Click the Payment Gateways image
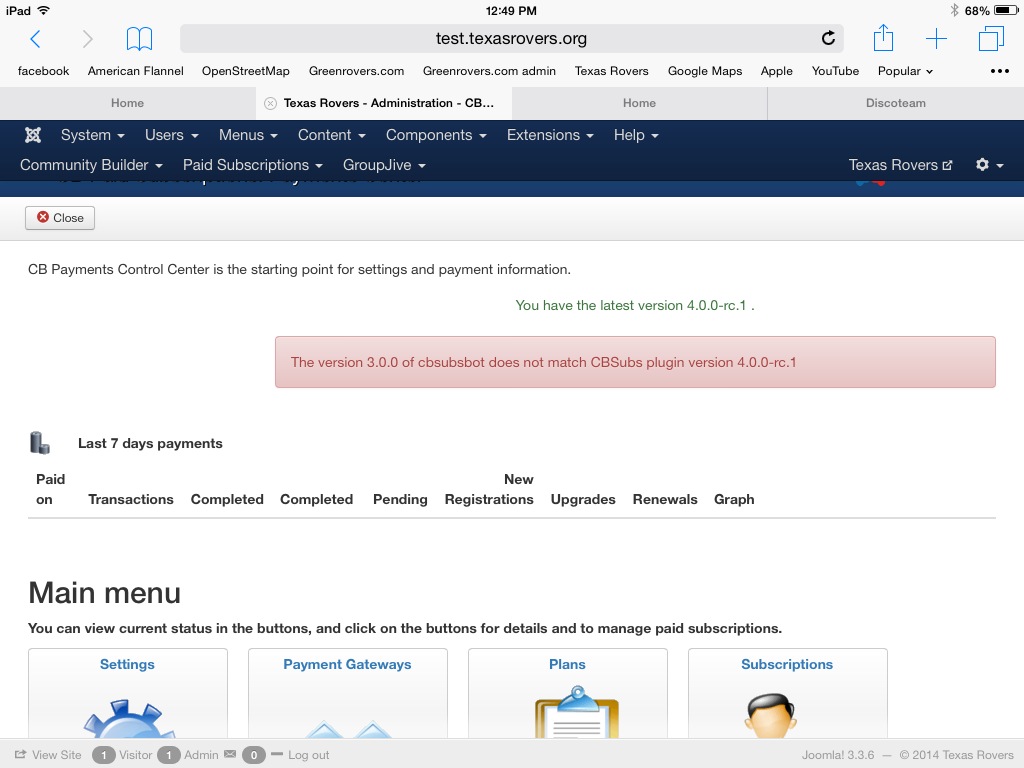The height and width of the screenshot is (768, 1024). [x=348, y=729]
